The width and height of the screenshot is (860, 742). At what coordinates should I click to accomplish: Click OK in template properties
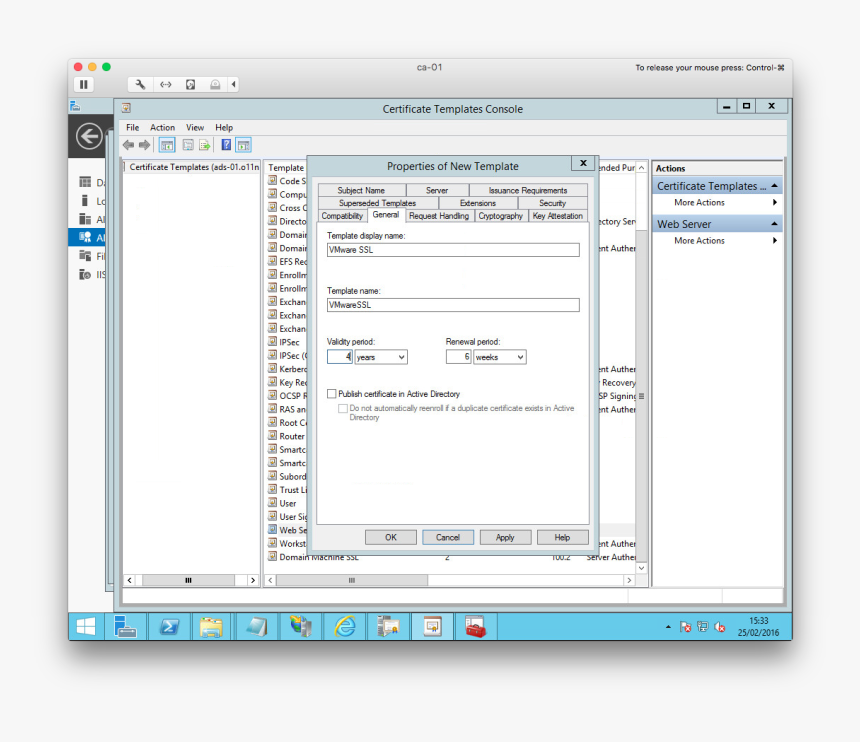pos(391,537)
